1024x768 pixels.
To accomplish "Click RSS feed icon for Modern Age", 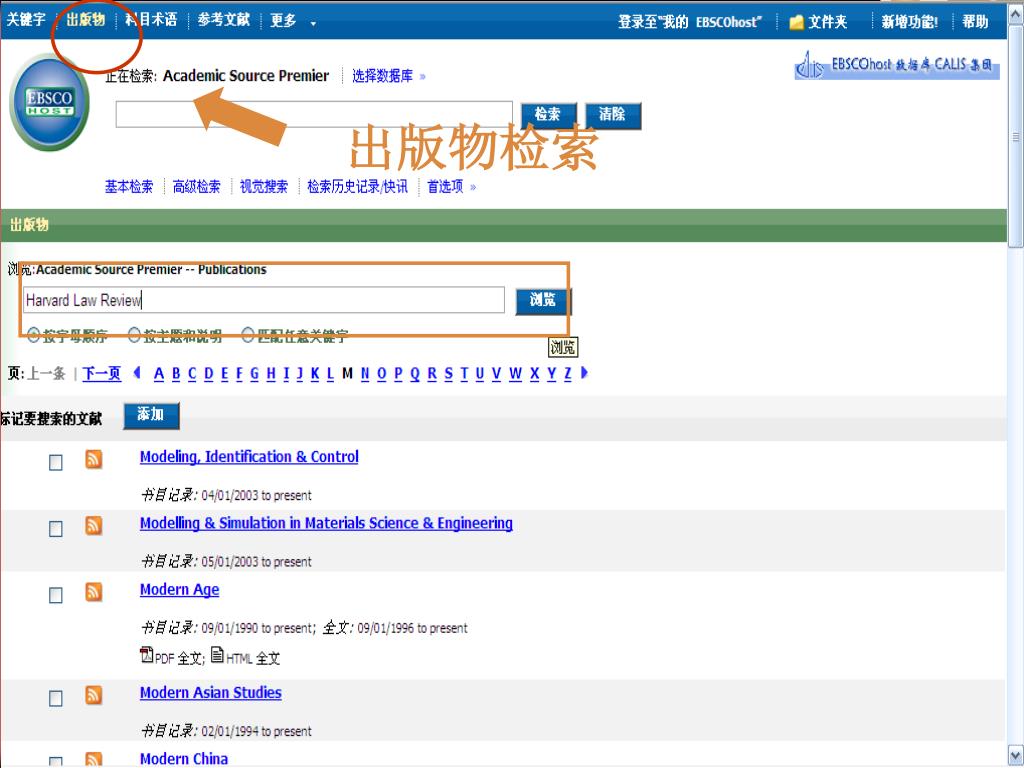I will coord(94,592).
